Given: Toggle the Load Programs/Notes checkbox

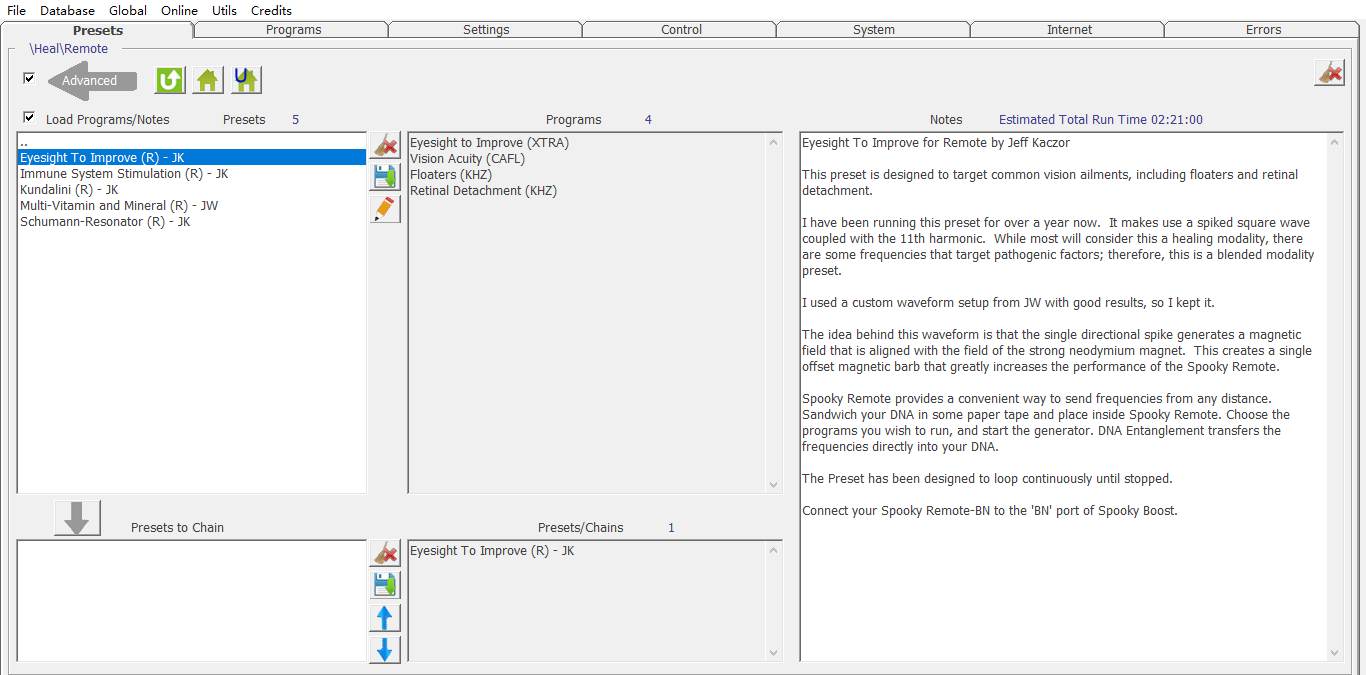Looking at the screenshot, I should coord(29,118).
